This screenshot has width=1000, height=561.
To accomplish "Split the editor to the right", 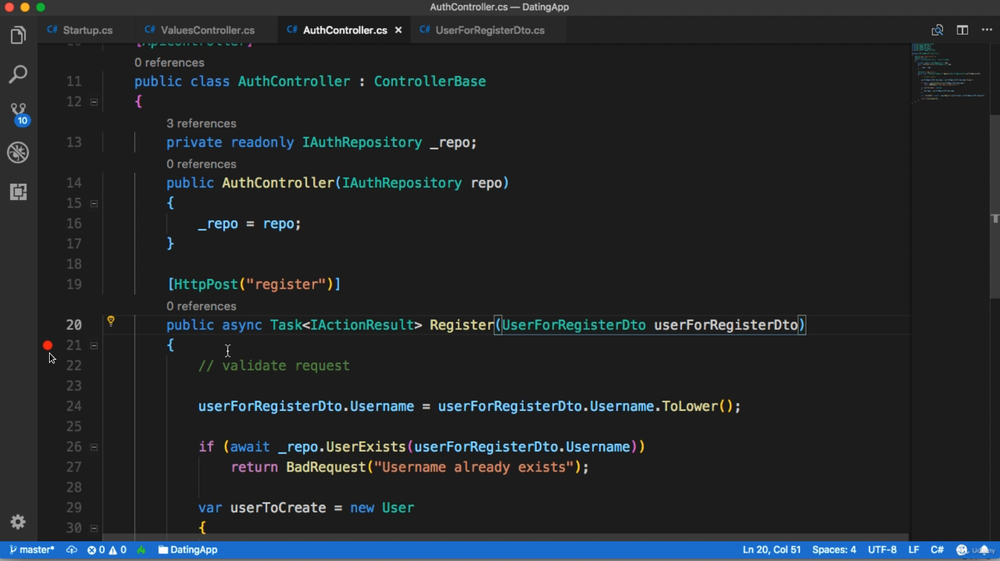I will click(962, 30).
